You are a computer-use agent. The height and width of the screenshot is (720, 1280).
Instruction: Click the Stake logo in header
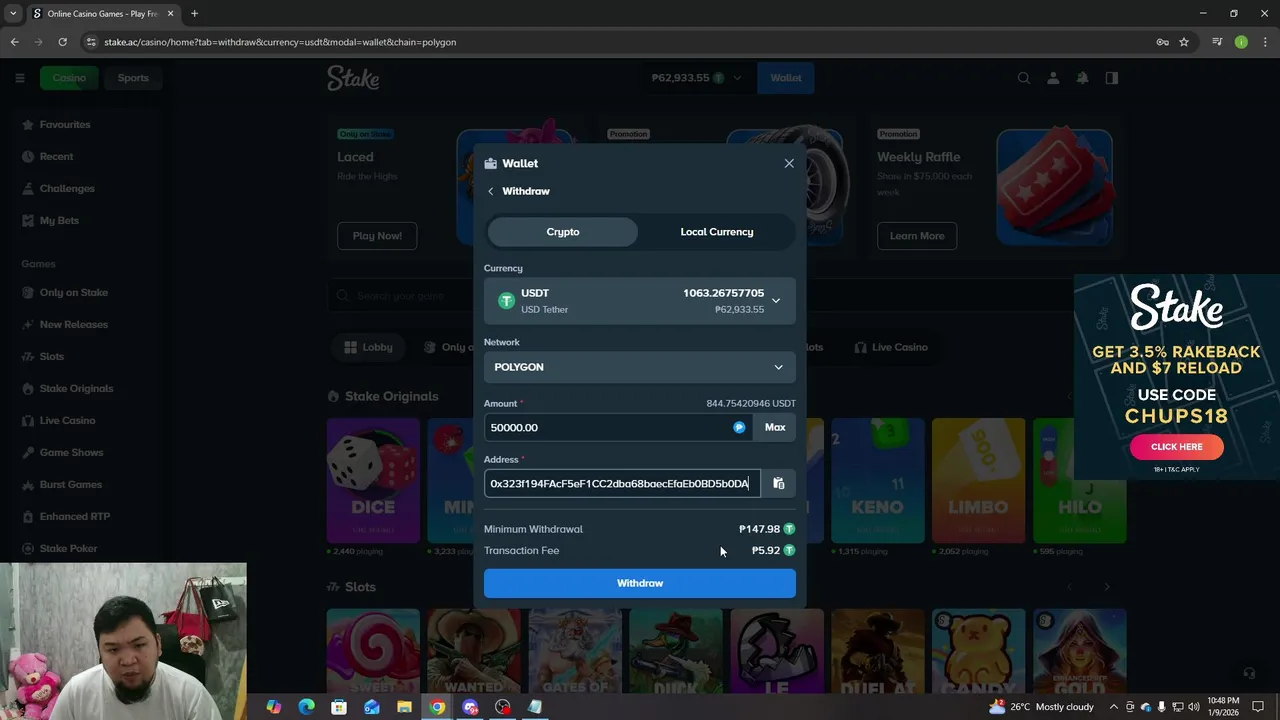tap(353, 78)
